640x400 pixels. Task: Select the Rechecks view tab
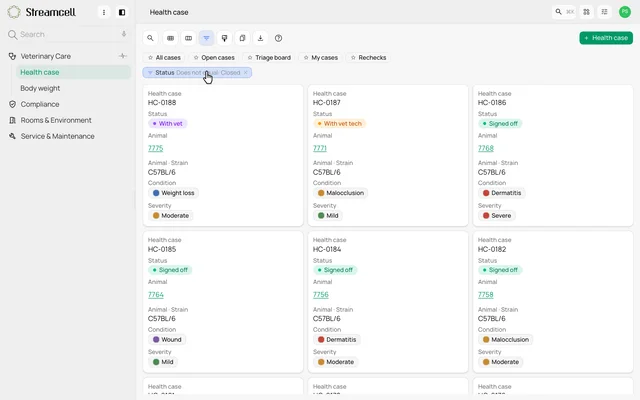coord(369,58)
